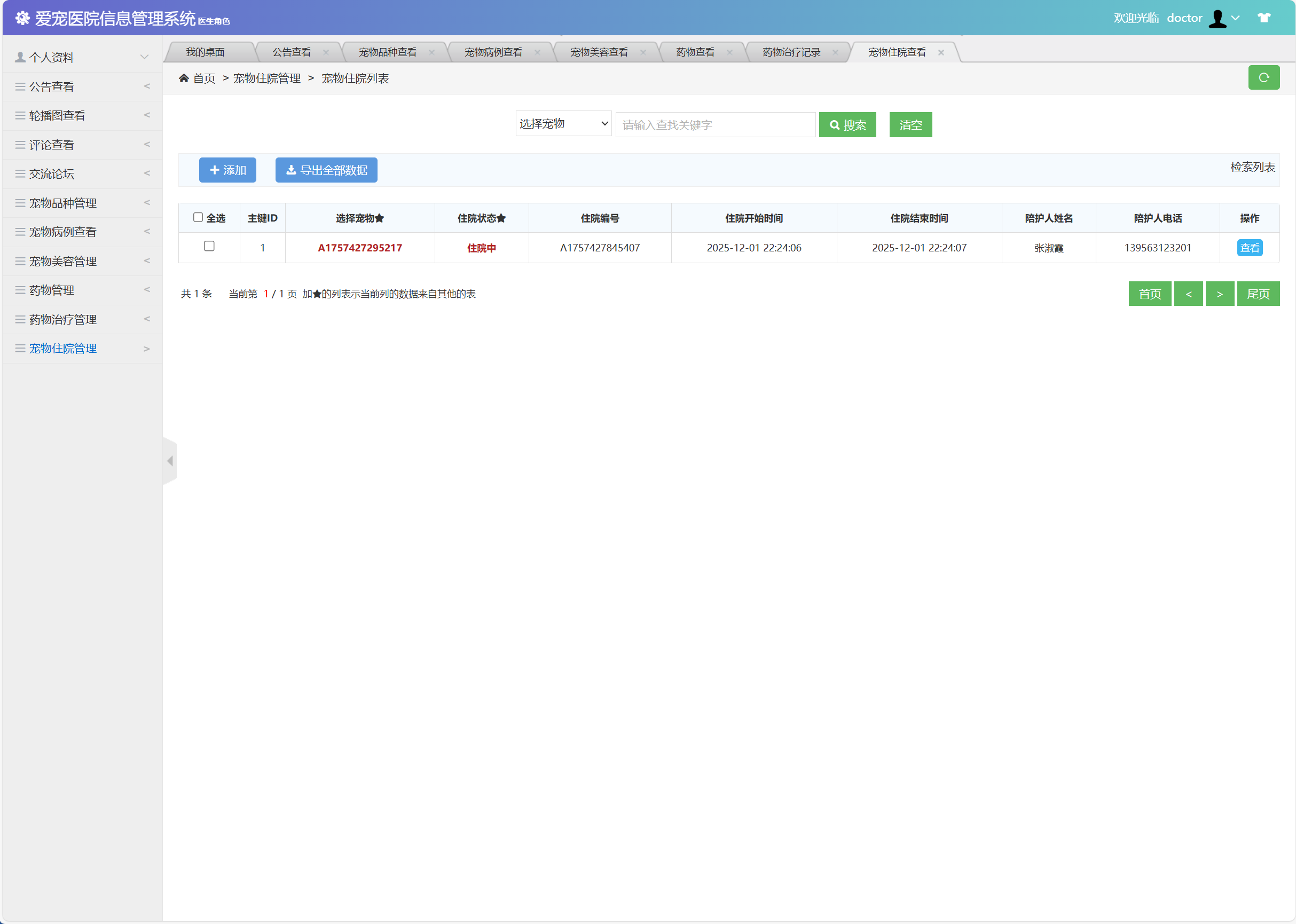Check the 全选 select-all checkbox
The image size is (1296, 924).
coord(198,217)
